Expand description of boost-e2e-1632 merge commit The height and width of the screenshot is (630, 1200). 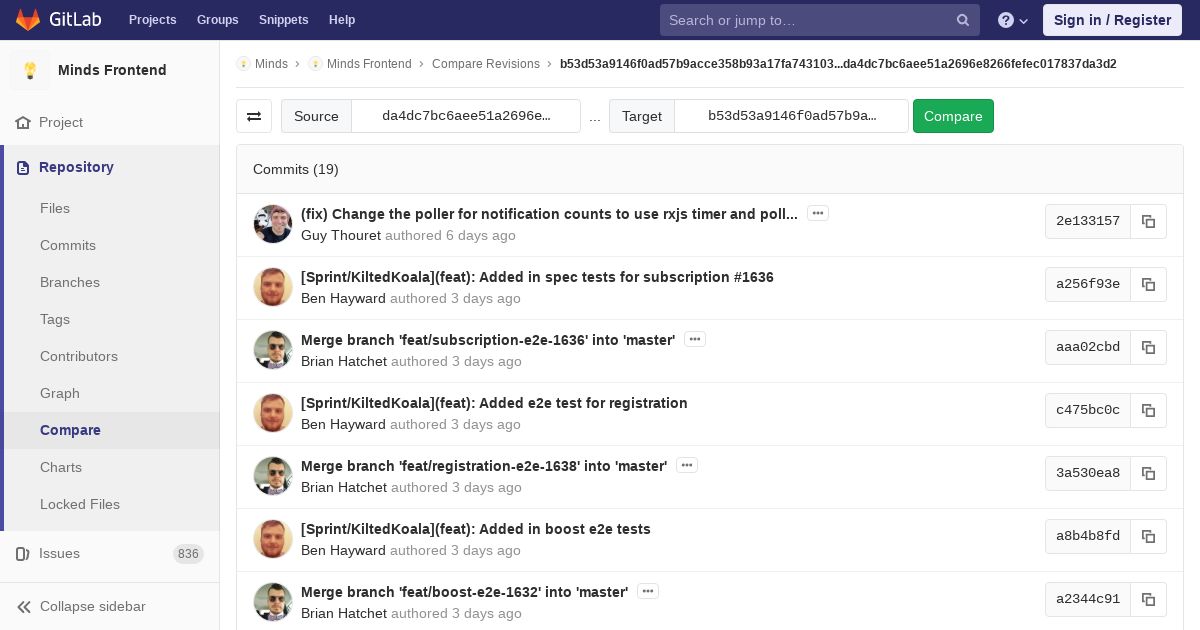648,591
